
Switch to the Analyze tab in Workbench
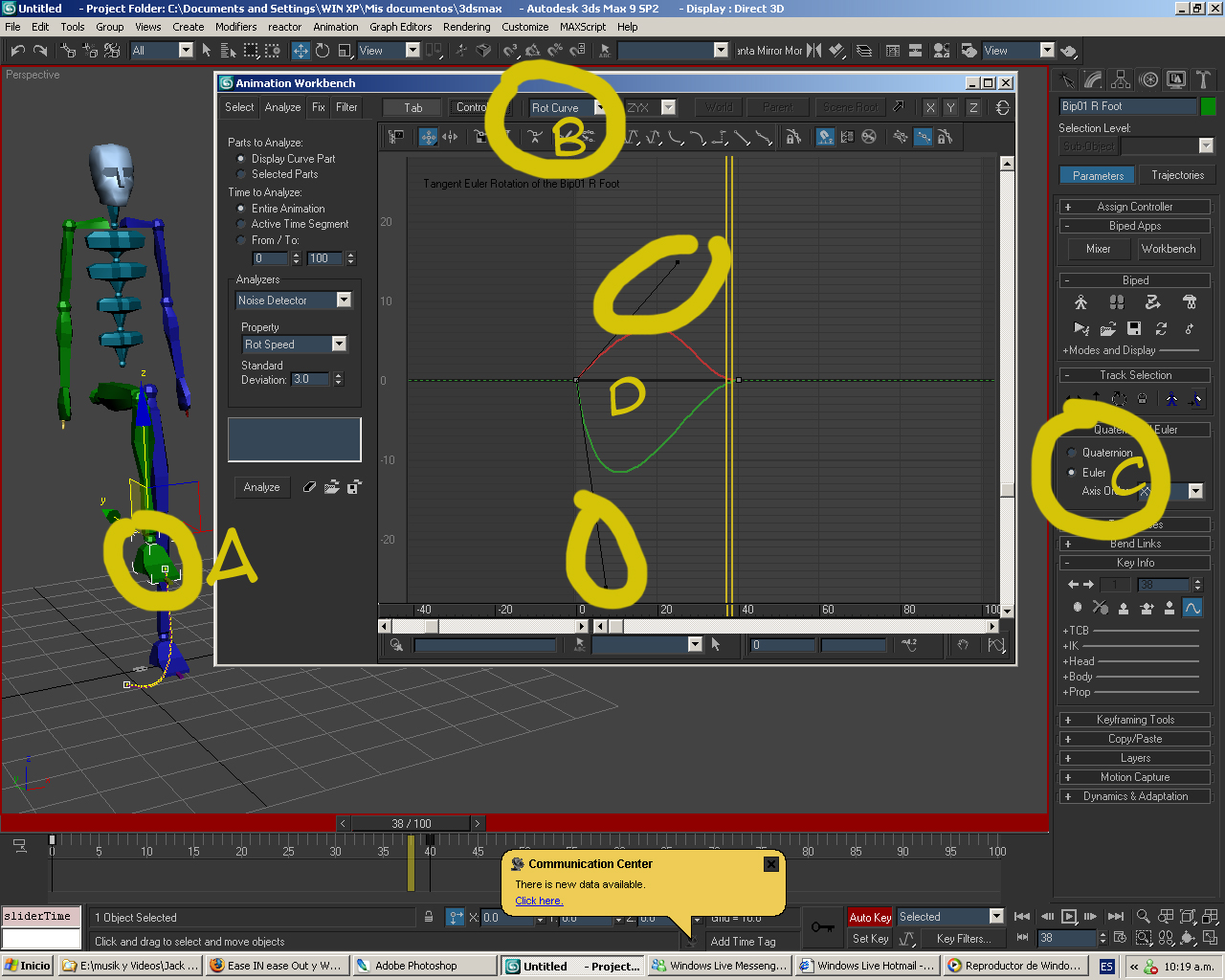click(282, 107)
